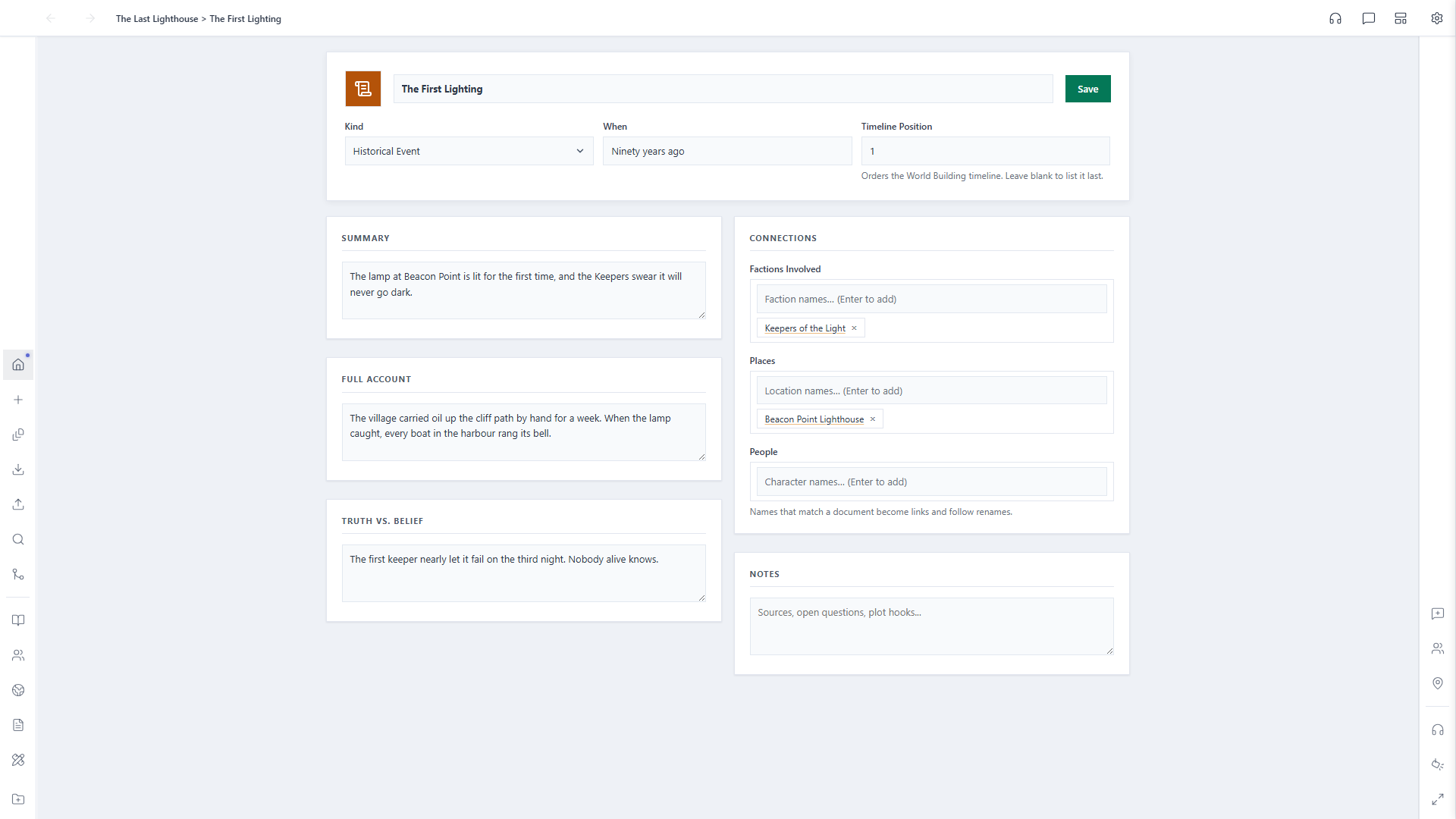Open search in the left sidebar

coord(18,539)
